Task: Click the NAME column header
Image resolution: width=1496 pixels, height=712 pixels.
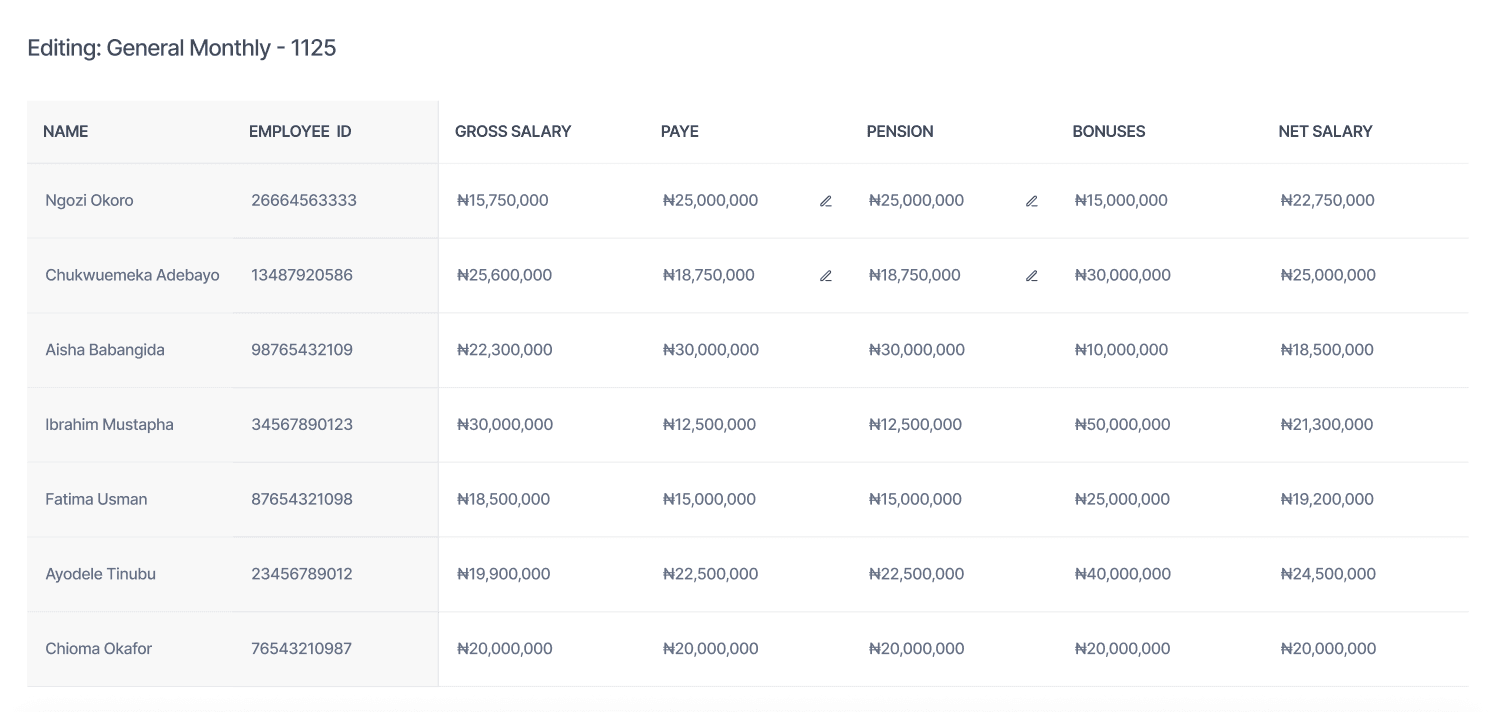Action: 66,131
